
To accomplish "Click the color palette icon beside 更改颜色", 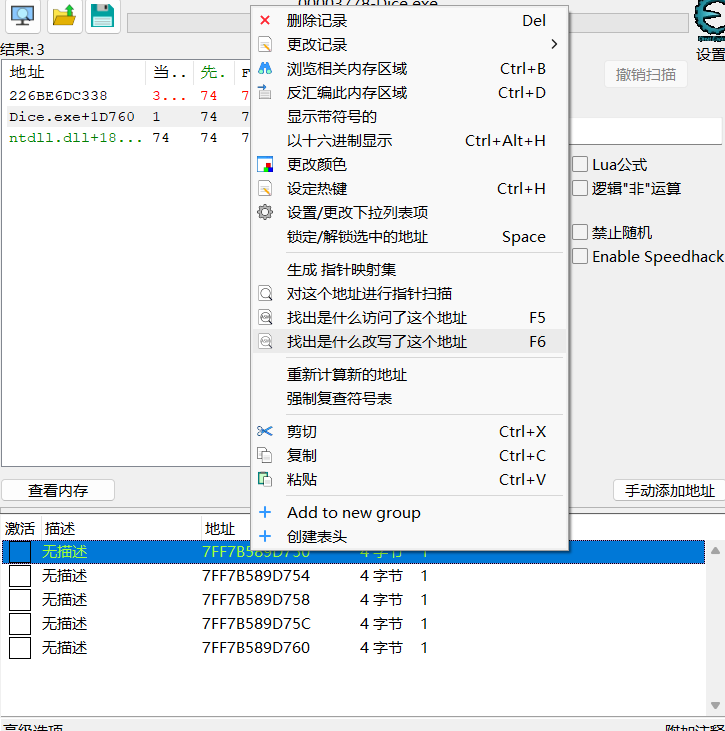I will coord(265,164).
